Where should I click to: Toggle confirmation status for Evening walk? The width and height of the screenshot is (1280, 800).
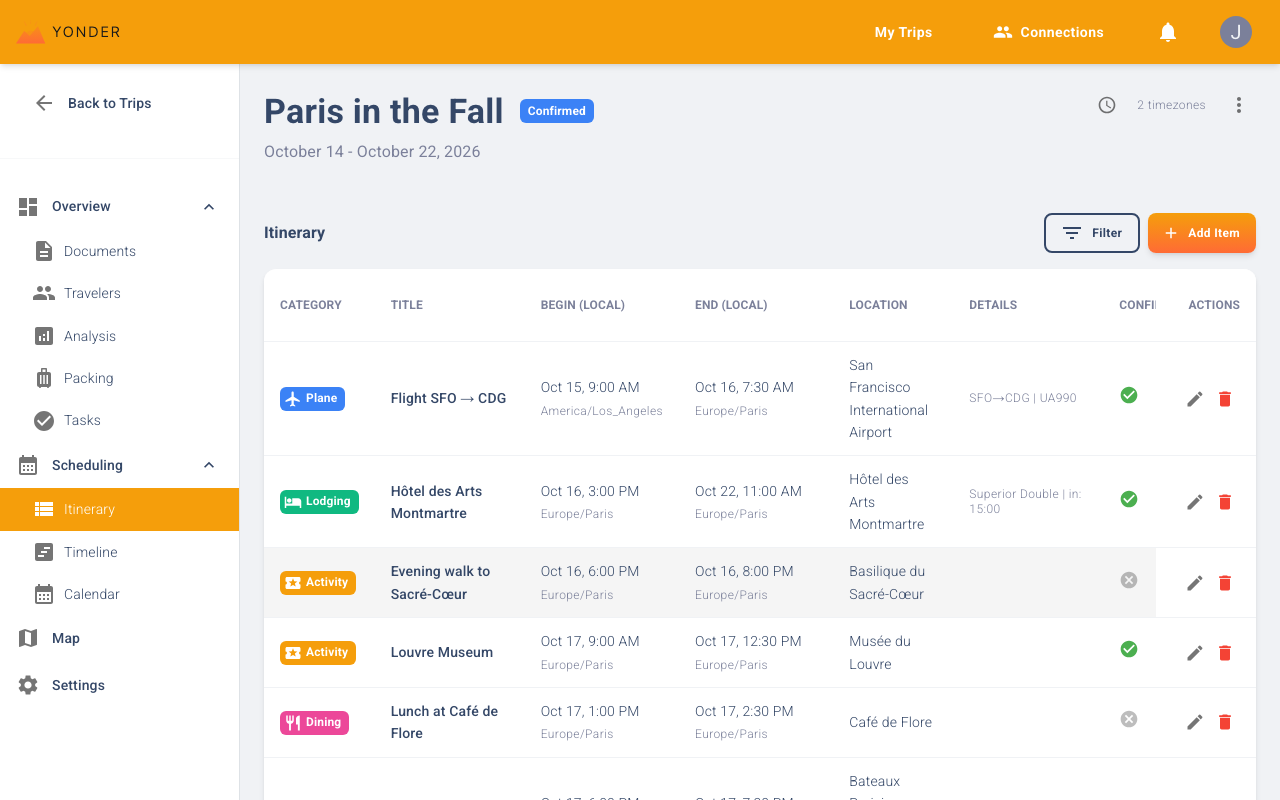(1128, 579)
